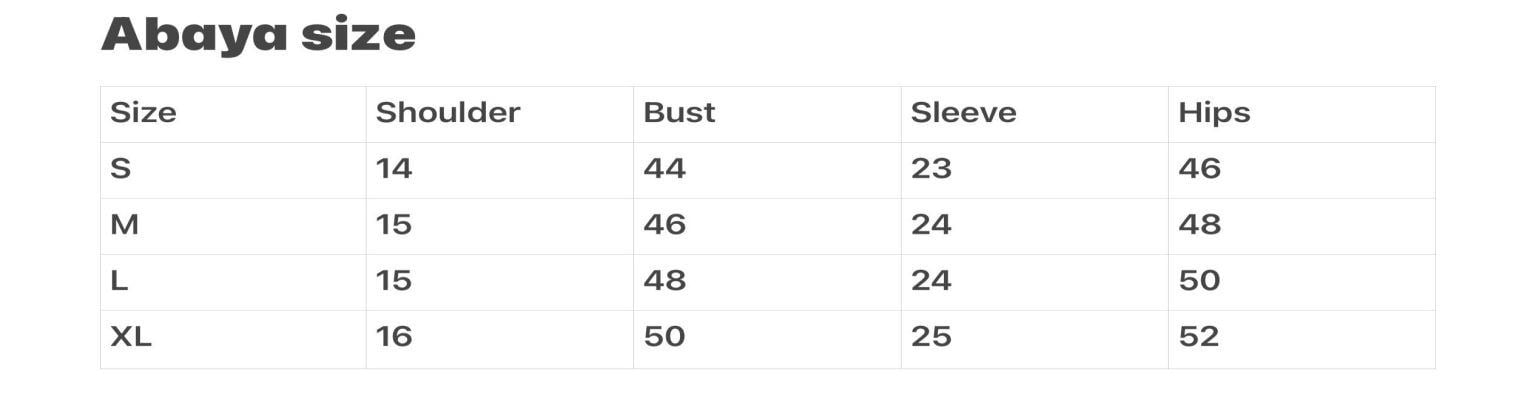
Task: Click the Abaya size heading
Action: 258,35
